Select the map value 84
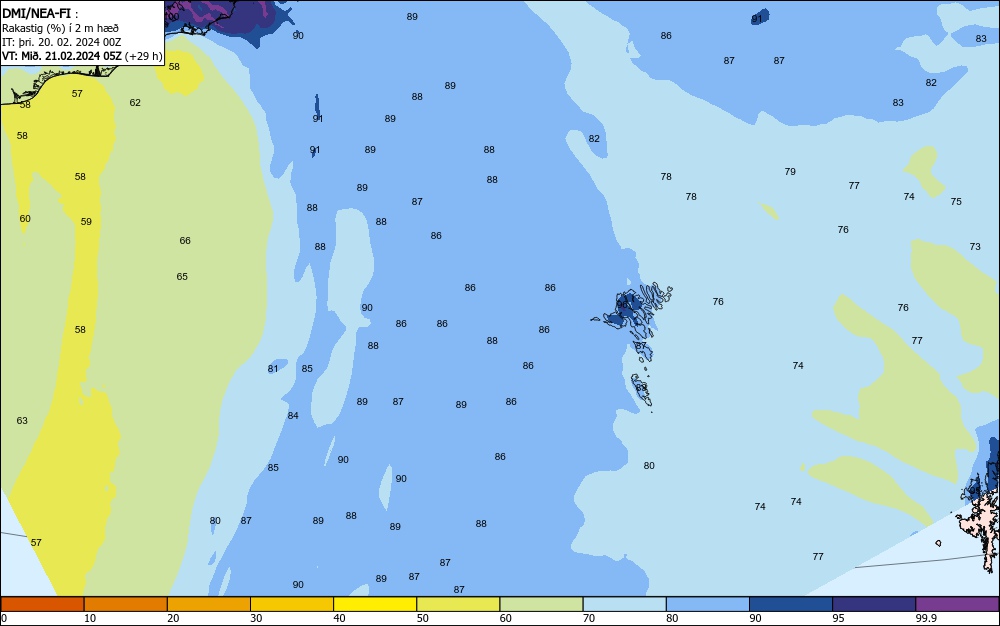This screenshot has width=1000, height=626. [x=293, y=416]
